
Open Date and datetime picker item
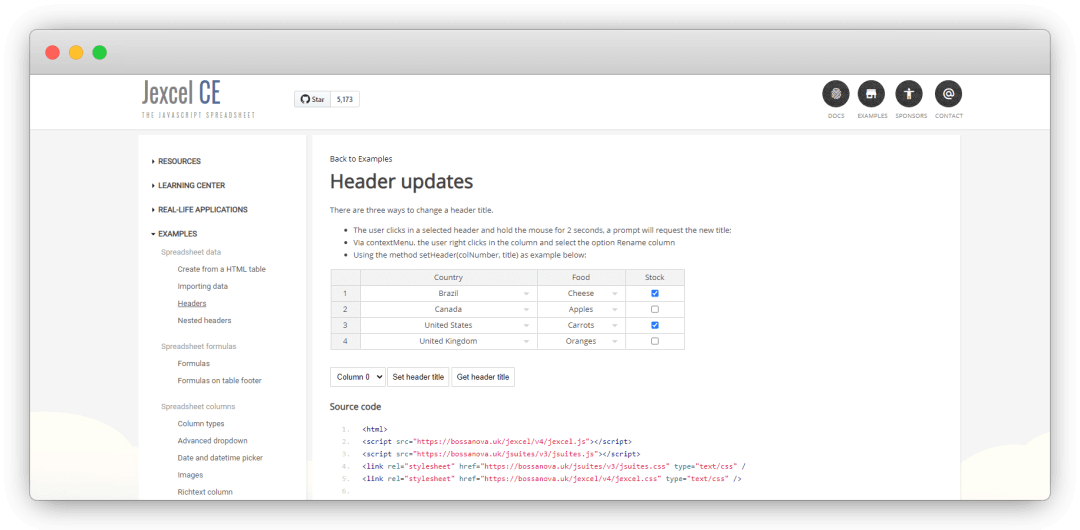[220, 458]
